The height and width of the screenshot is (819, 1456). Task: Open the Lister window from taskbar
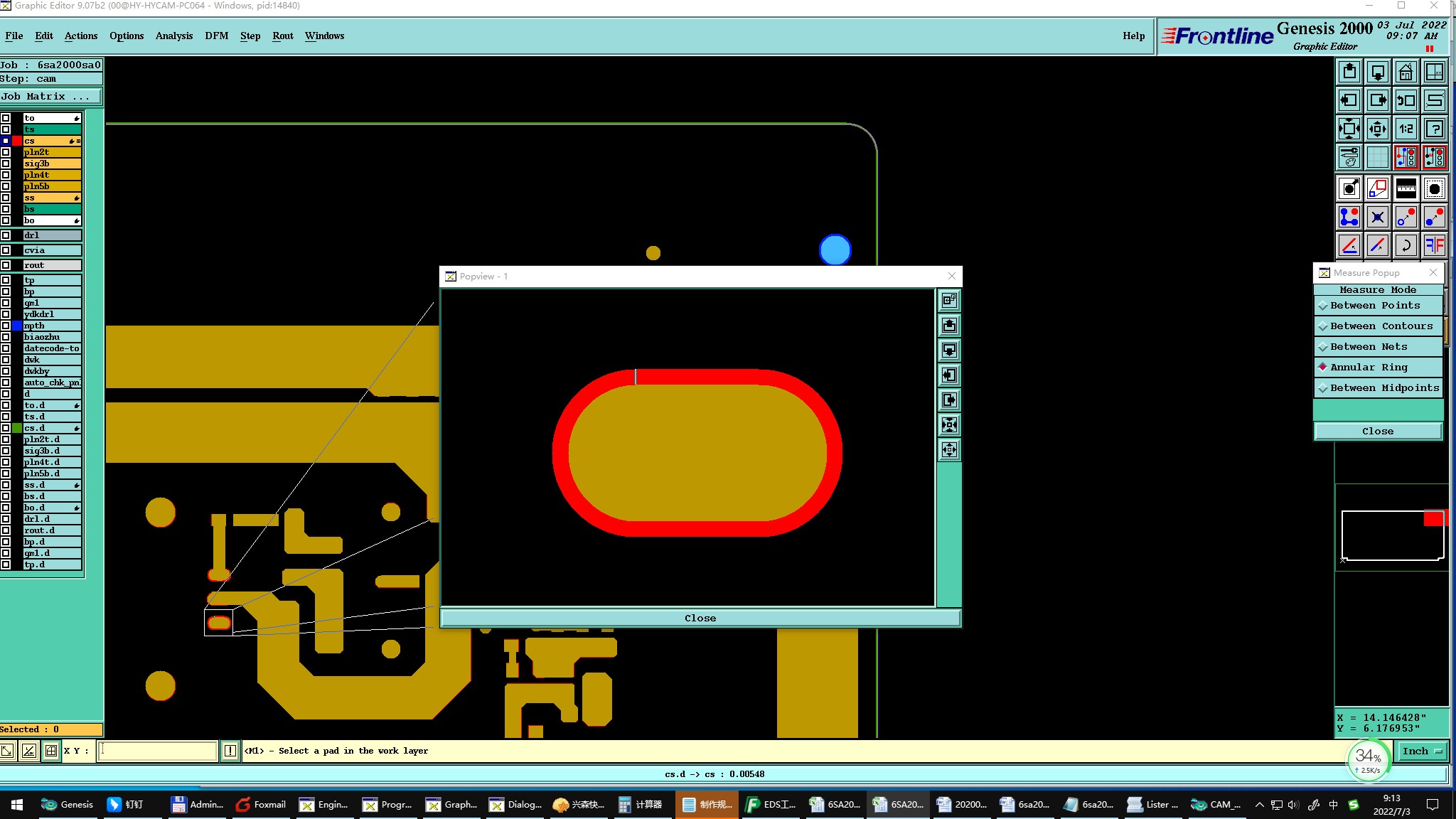[x=1153, y=805]
